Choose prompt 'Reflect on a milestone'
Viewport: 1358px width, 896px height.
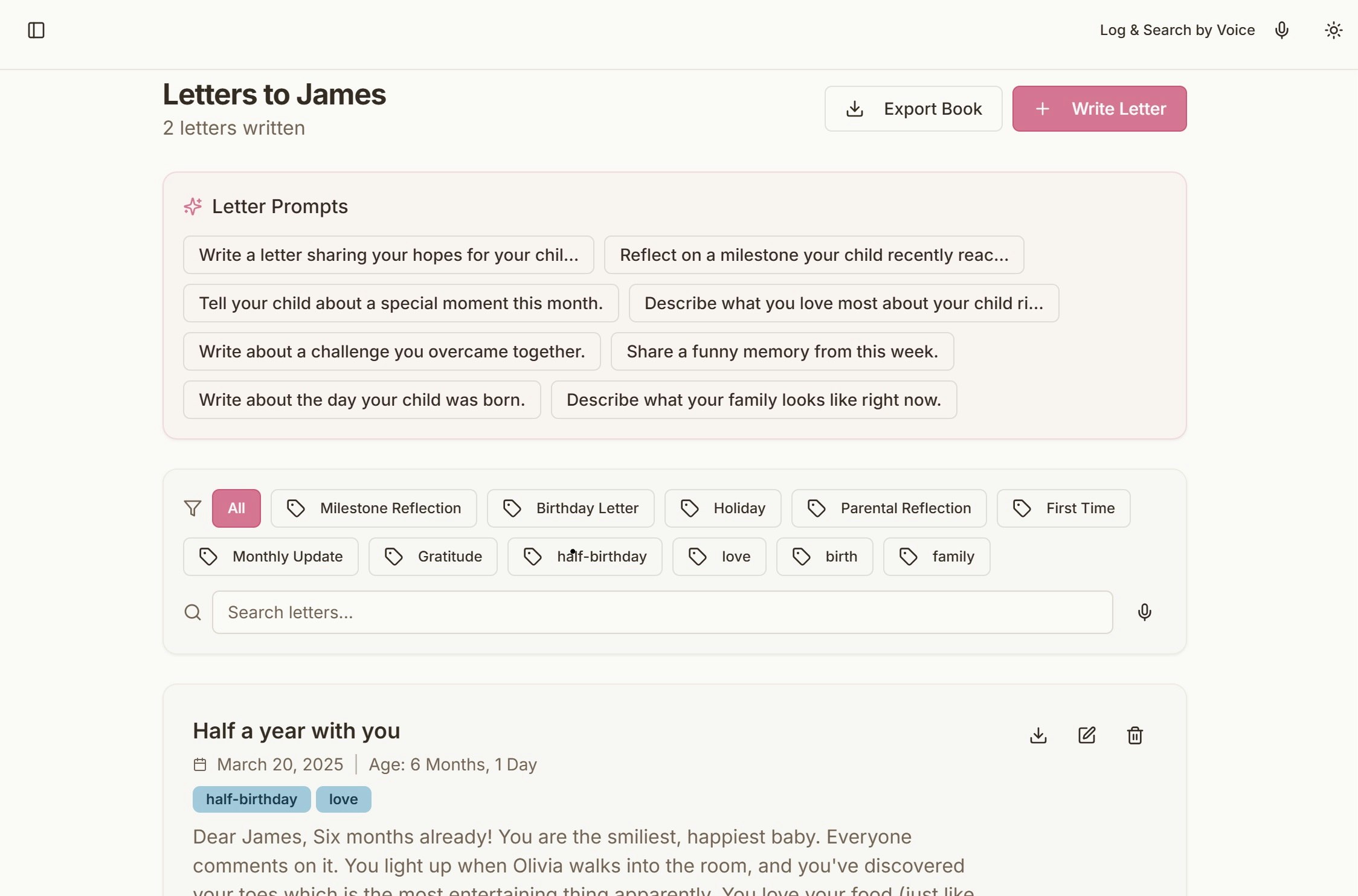814,255
